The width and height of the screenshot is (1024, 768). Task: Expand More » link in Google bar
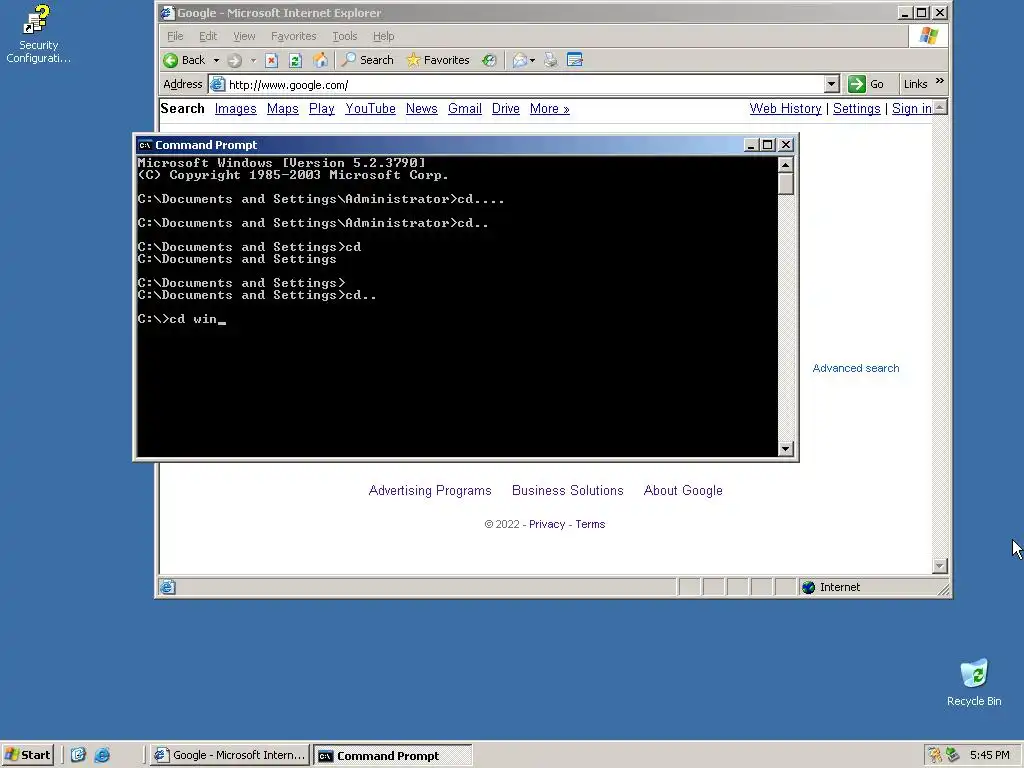point(549,108)
